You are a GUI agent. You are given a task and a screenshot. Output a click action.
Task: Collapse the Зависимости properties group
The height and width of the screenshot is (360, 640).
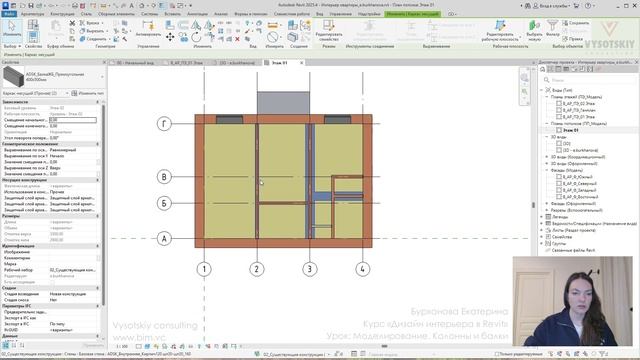click(x=98, y=102)
